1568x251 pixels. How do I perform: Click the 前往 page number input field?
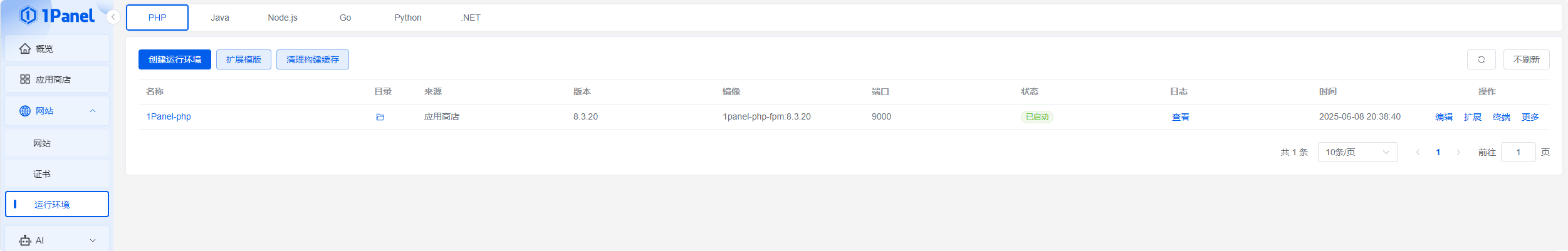pyautogui.click(x=1518, y=152)
